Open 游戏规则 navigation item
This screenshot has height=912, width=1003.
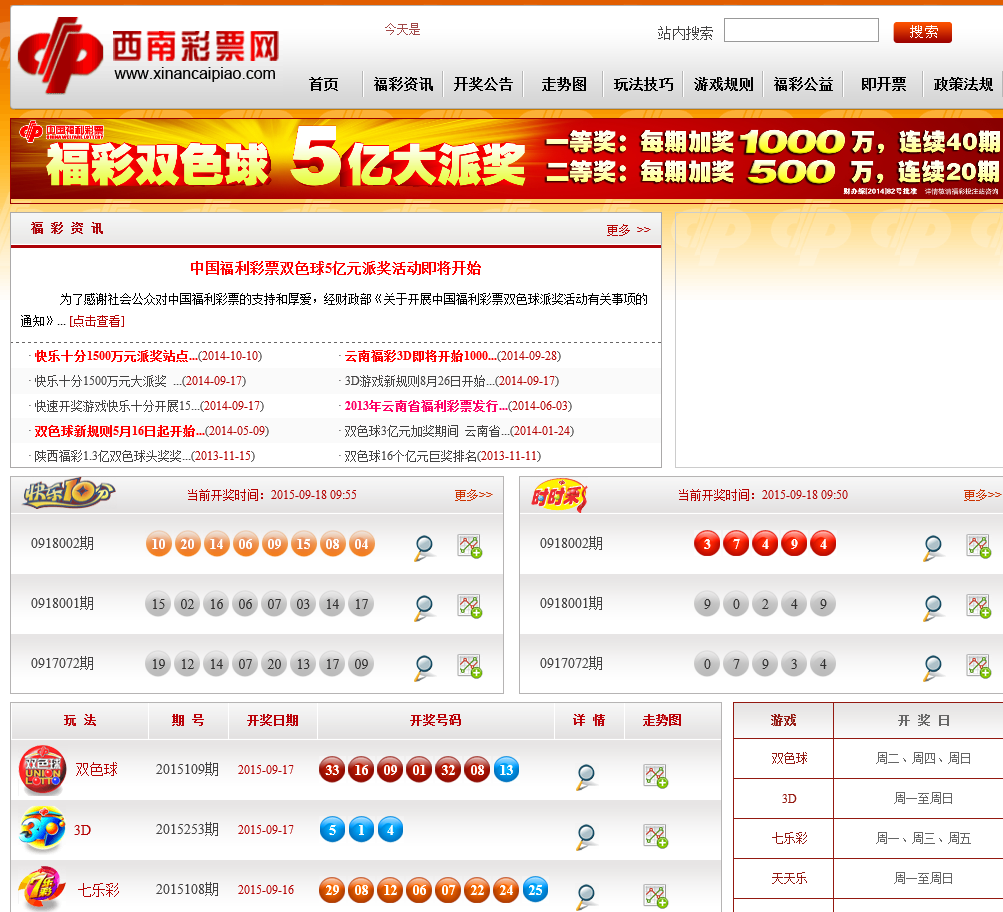coord(723,84)
